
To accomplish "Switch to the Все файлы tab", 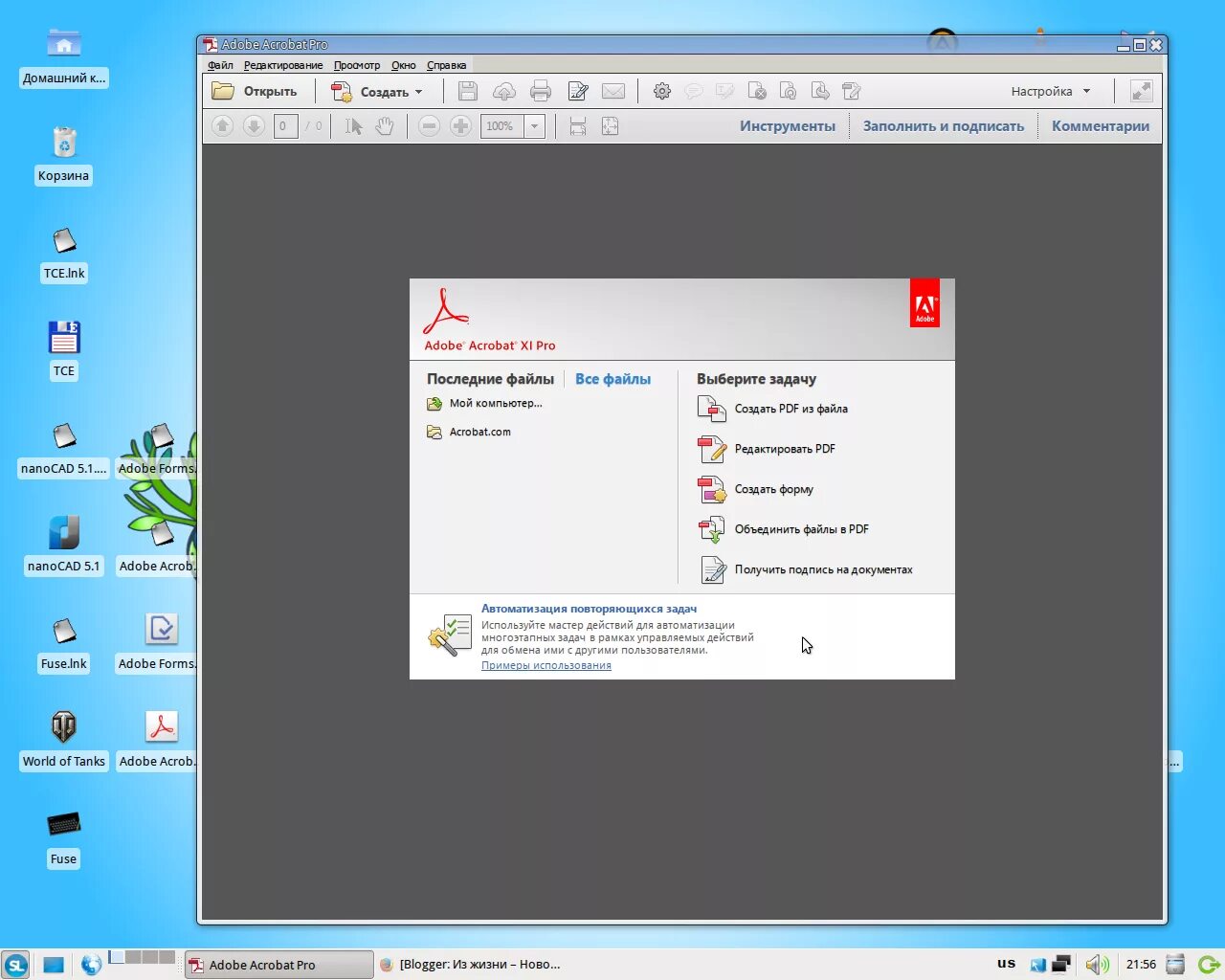I will [x=612, y=379].
